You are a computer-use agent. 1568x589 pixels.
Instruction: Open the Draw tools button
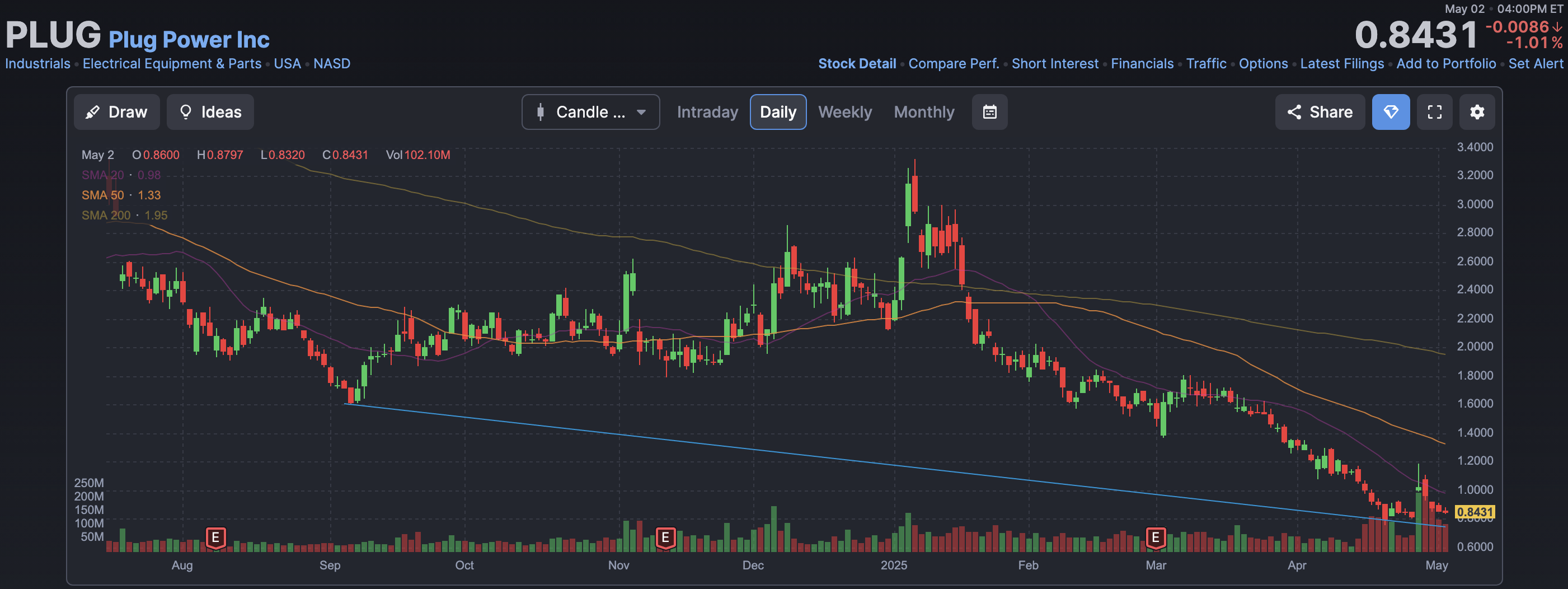[x=117, y=112]
